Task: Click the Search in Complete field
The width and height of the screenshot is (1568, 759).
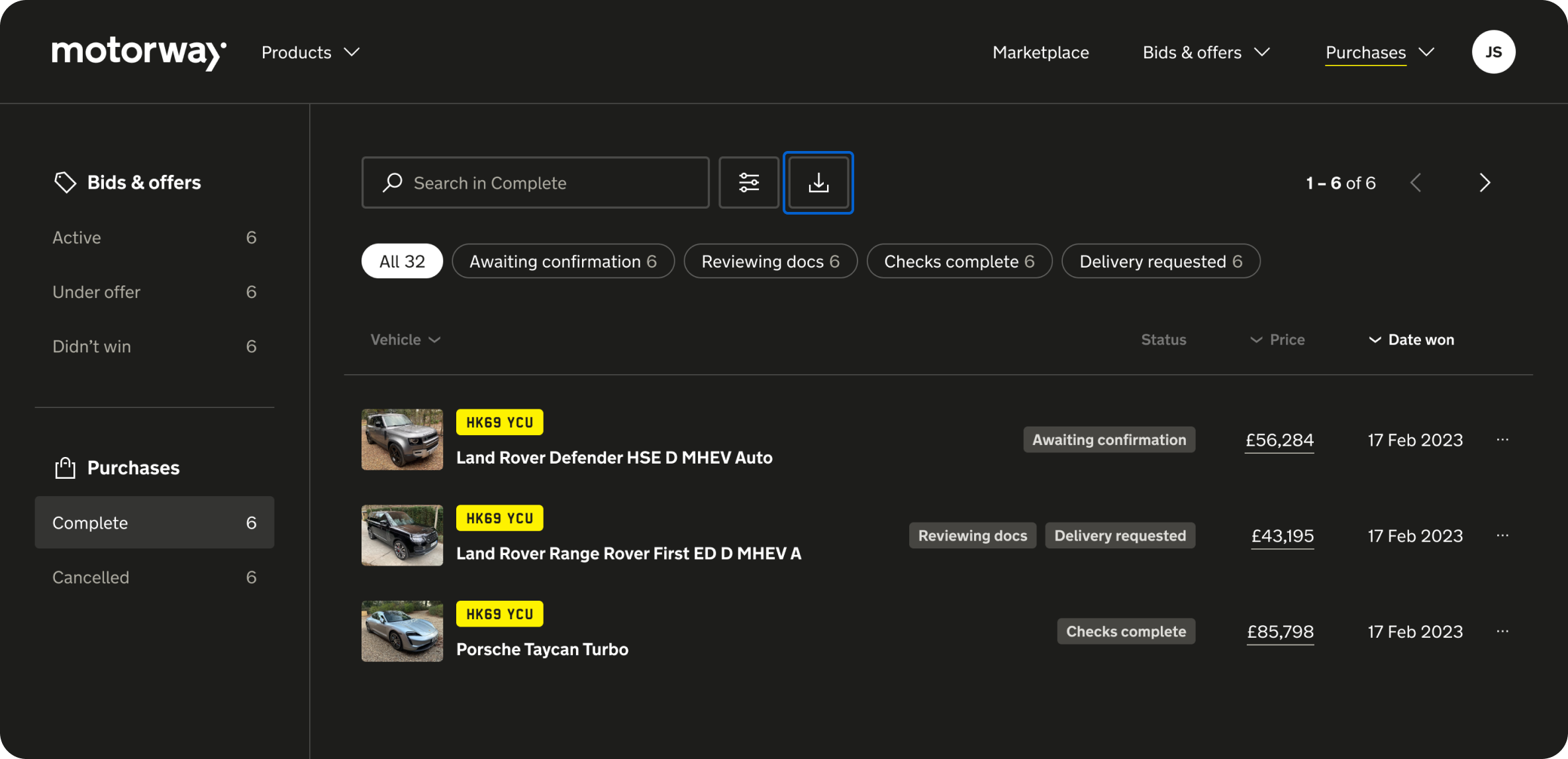Action: [x=535, y=183]
